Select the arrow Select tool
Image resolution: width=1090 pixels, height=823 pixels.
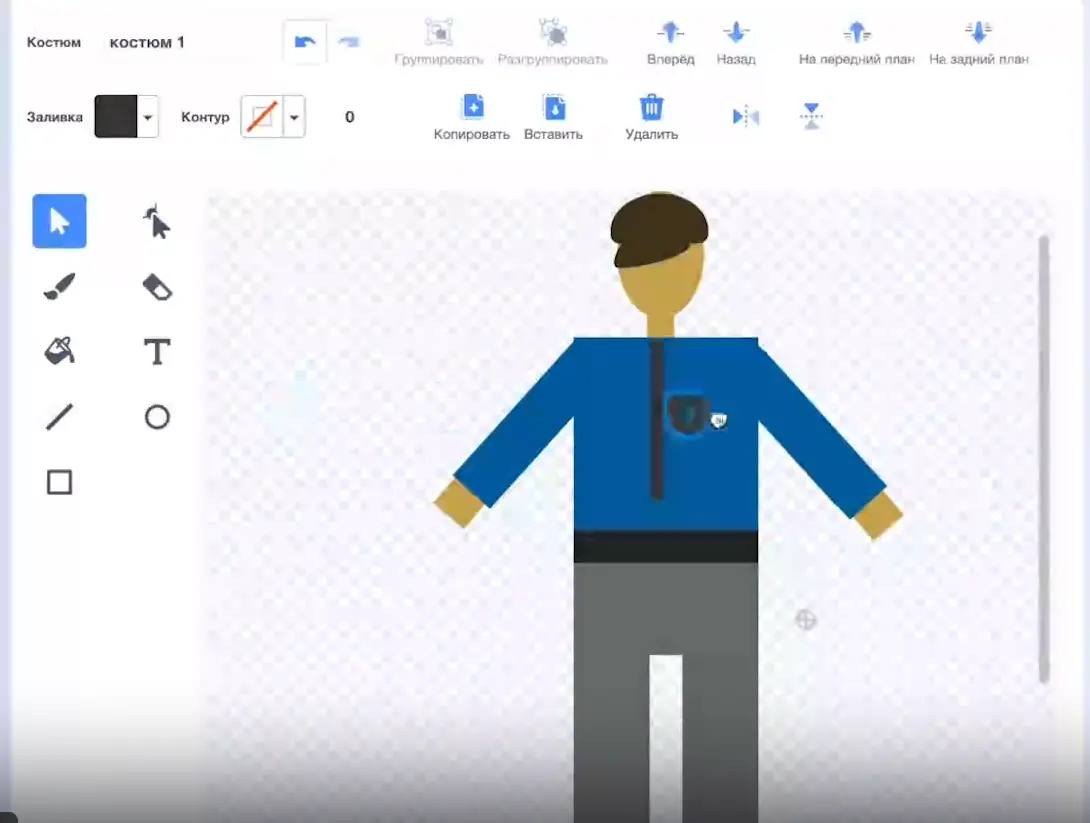pyautogui.click(x=59, y=221)
